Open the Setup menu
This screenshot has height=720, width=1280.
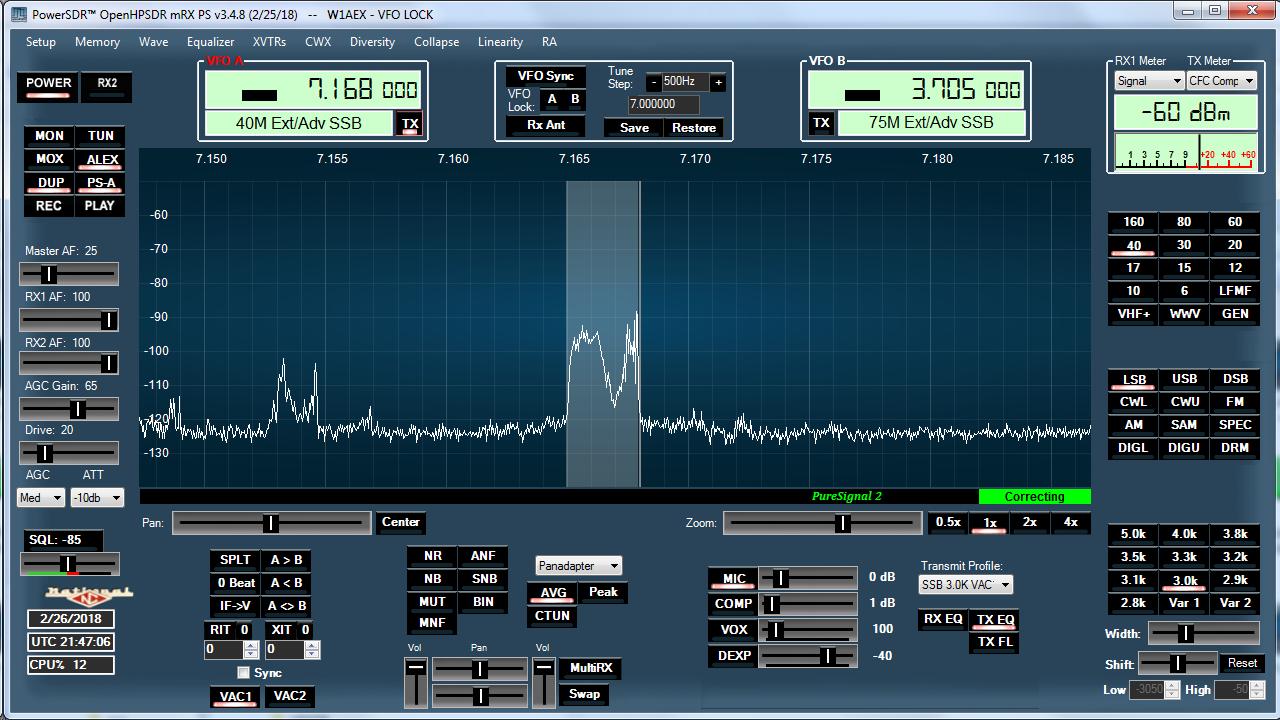[41, 42]
